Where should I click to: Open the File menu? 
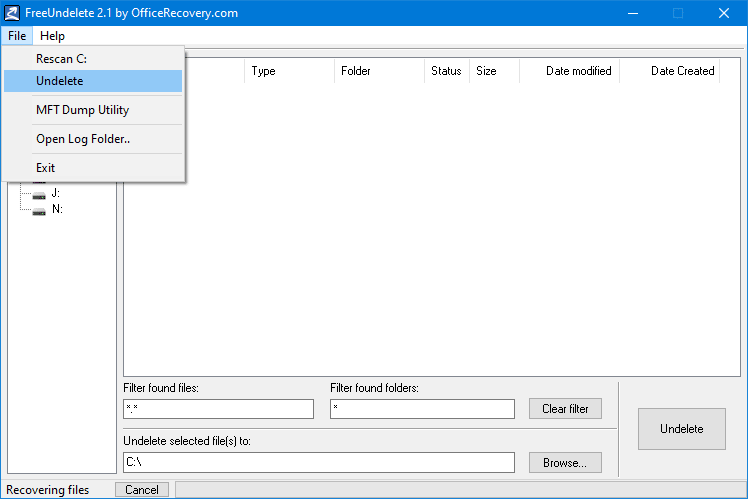pos(17,36)
